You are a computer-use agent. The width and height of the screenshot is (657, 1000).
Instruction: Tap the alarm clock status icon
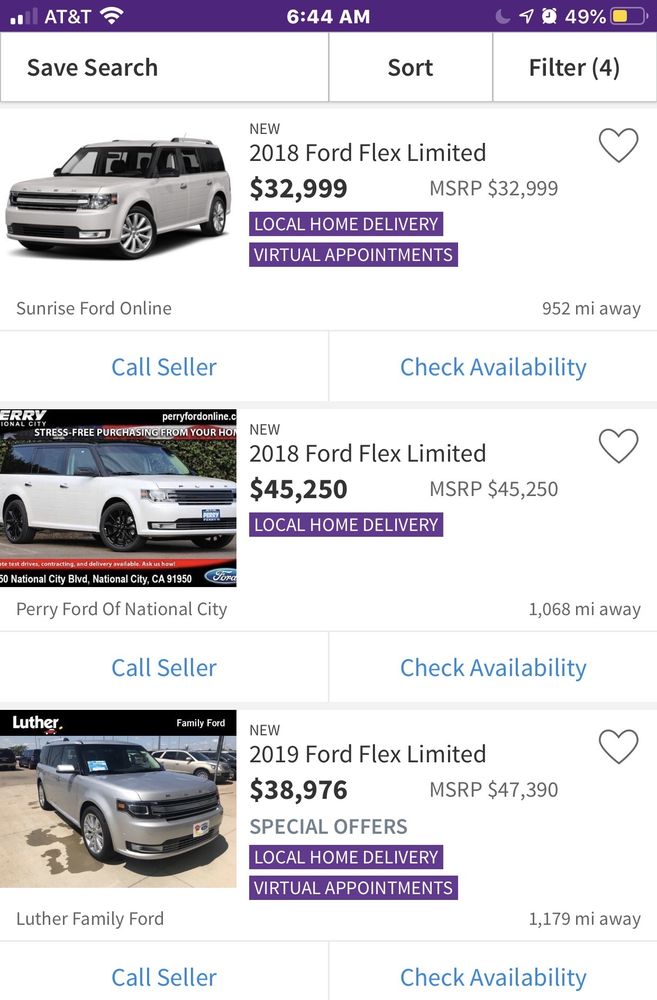click(549, 16)
